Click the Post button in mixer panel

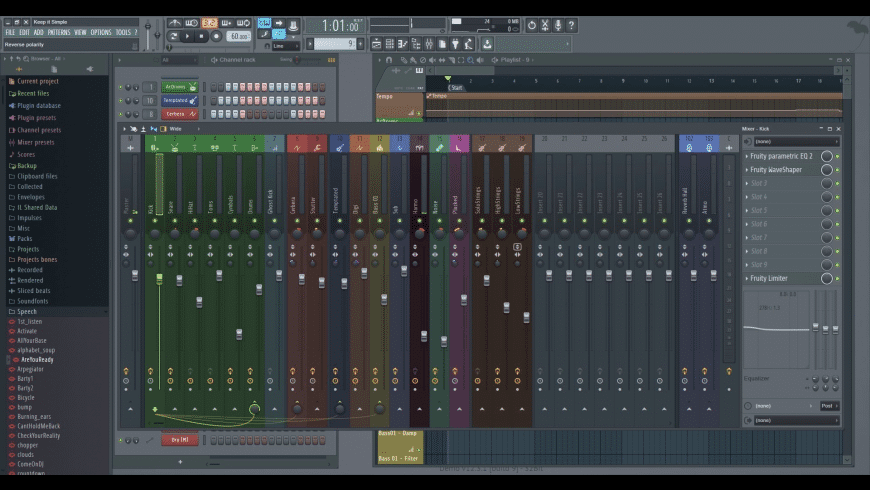pos(827,406)
